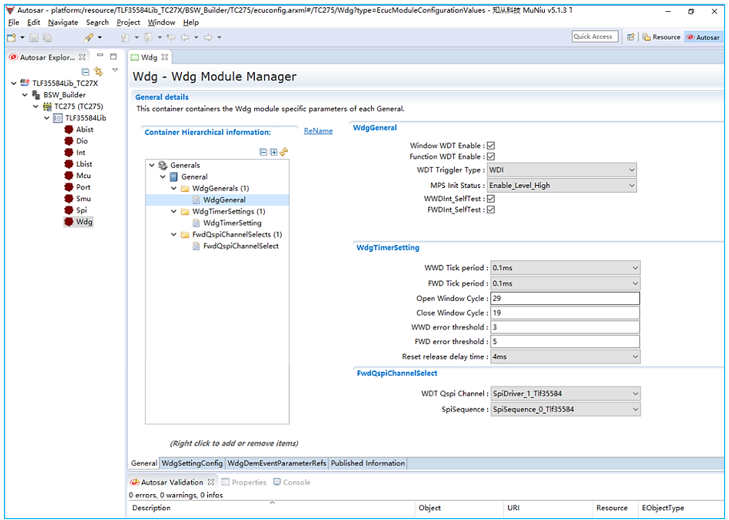This screenshot has width=729, height=520.
Task: Open FWD Tick period dropdown
Action: (x=565, y=283)
